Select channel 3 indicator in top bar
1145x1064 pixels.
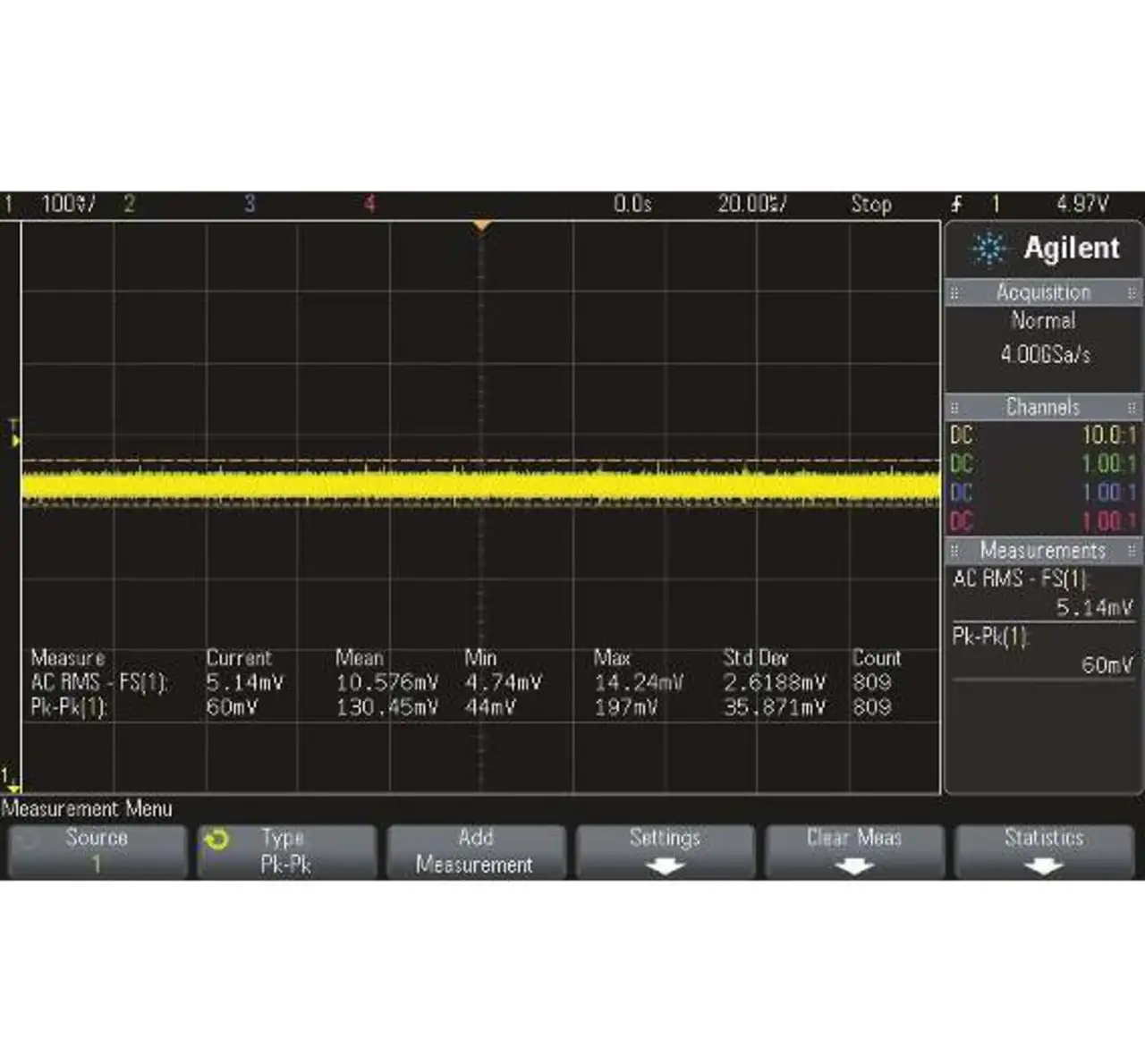click(x=250, y=204)
